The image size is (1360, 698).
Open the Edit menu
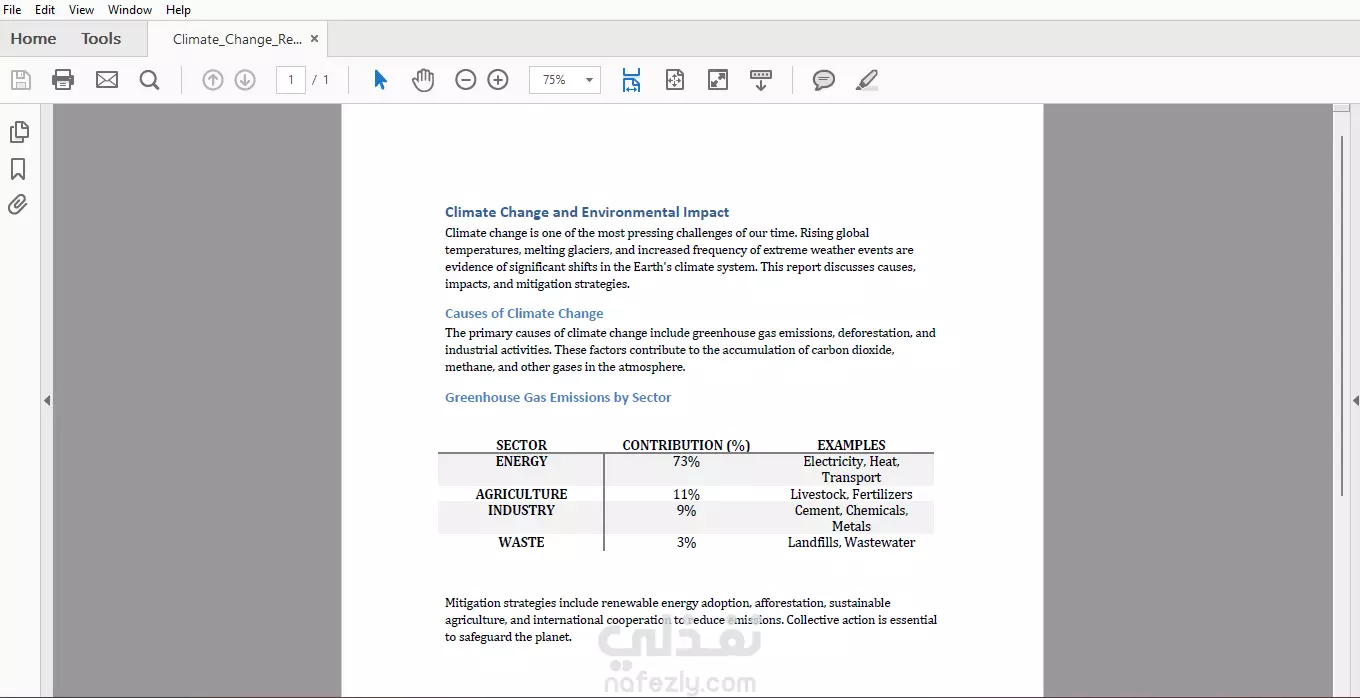45,10
